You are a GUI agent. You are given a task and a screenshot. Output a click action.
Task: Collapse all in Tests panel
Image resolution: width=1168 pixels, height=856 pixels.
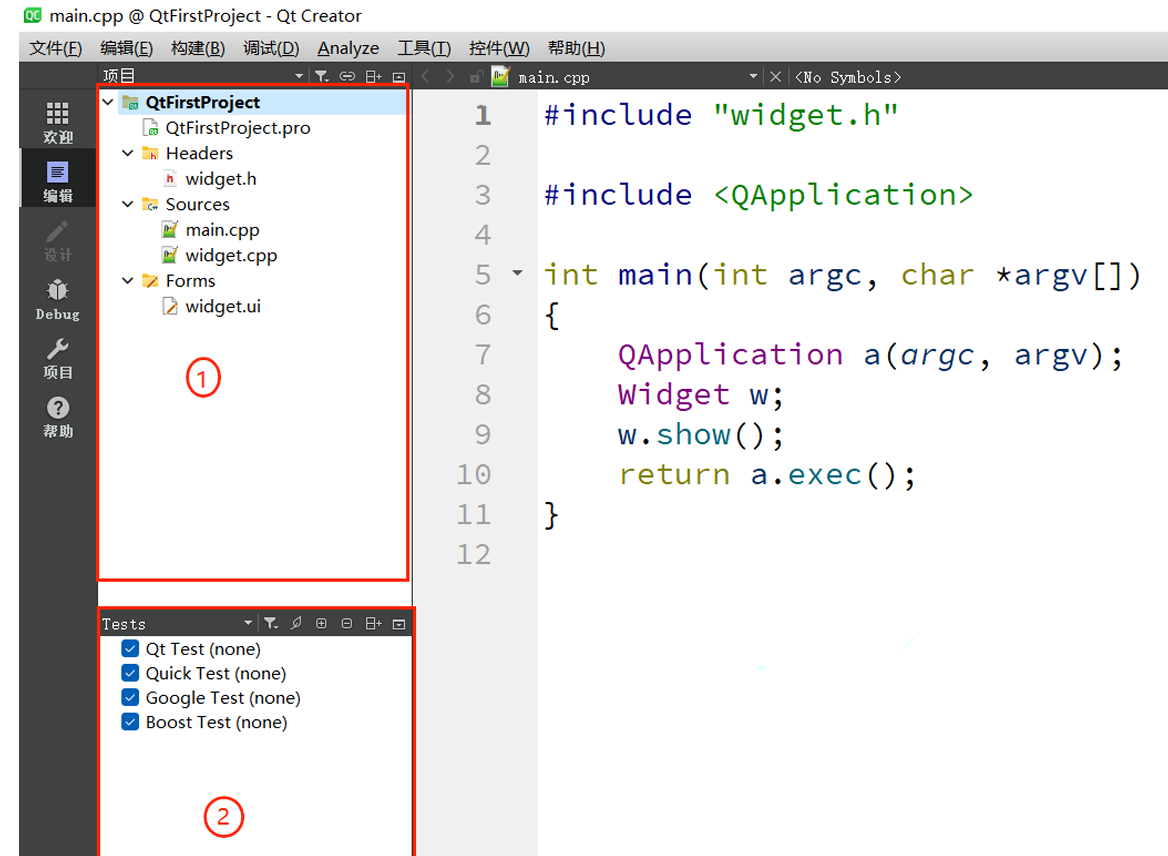346,624
